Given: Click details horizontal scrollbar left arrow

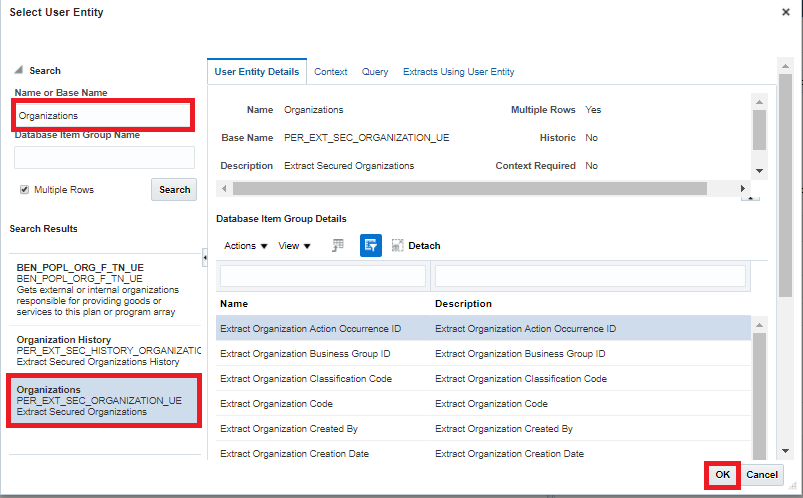Looking at the screenshot, I should click(224, 189).
